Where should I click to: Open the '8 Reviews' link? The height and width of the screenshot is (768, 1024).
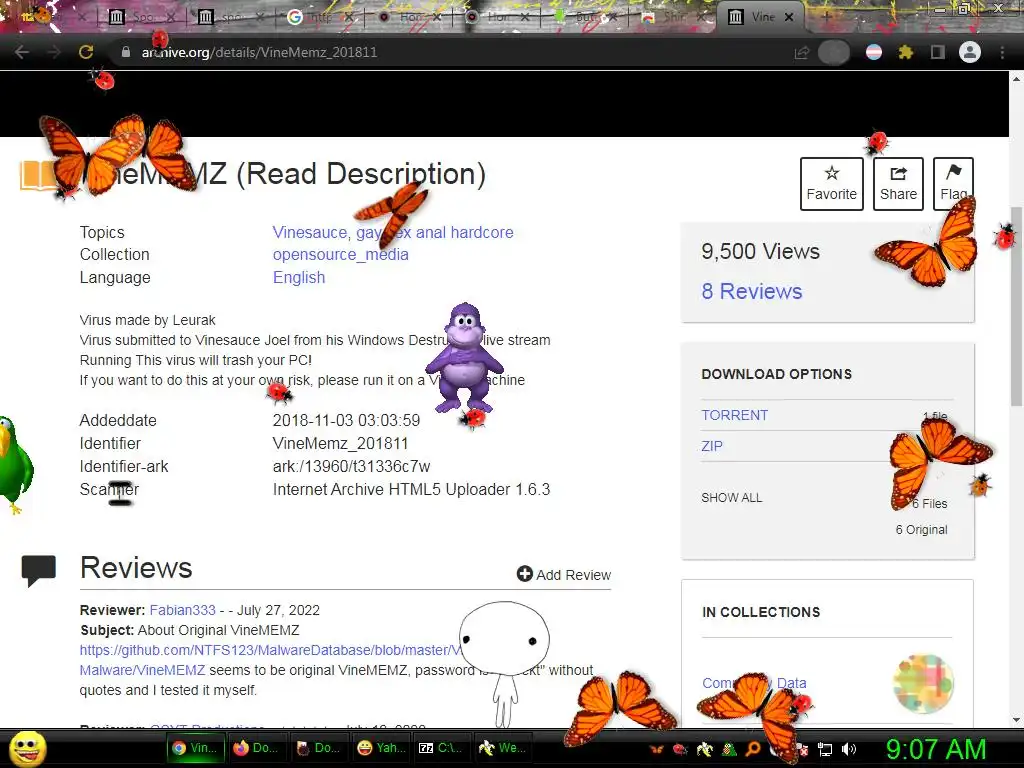click(x=752, y=291)
